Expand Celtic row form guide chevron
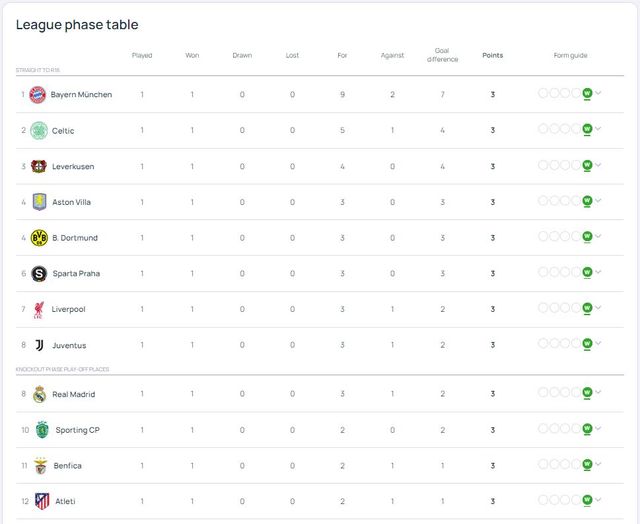The image size is (640, 524). point(599,130)
